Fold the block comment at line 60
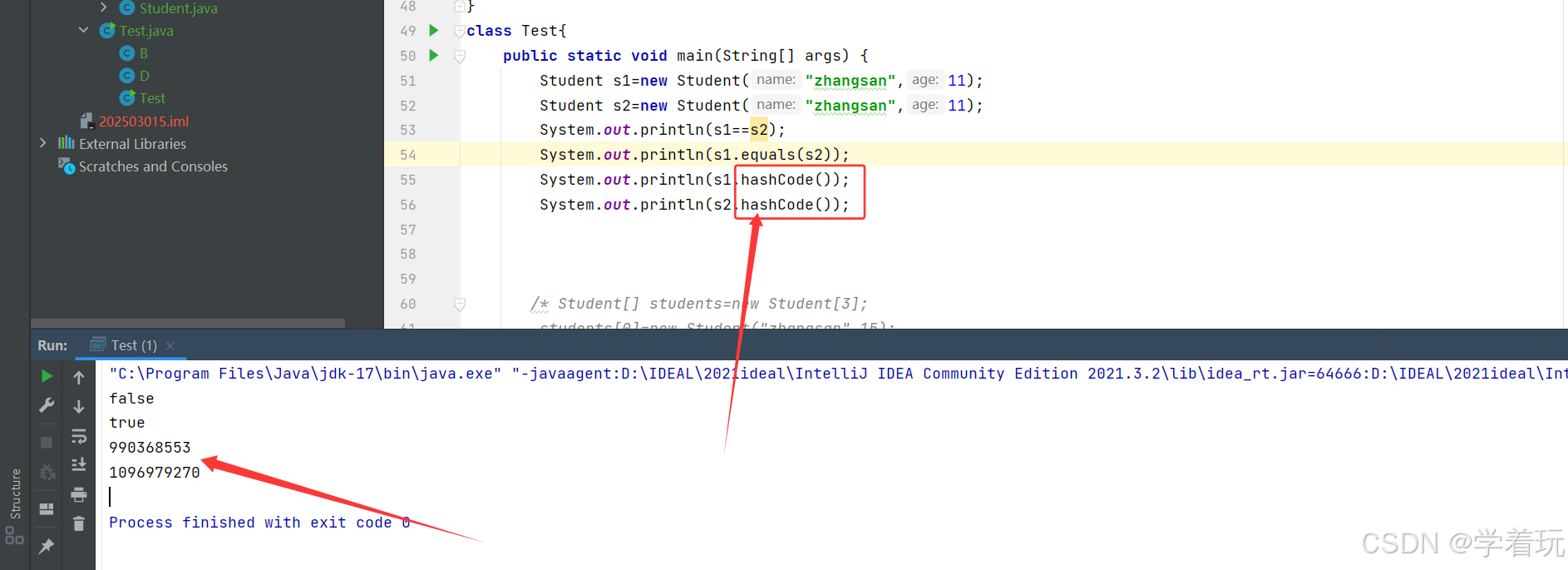Screen dimensions: 1568x570 click(460, 305)
